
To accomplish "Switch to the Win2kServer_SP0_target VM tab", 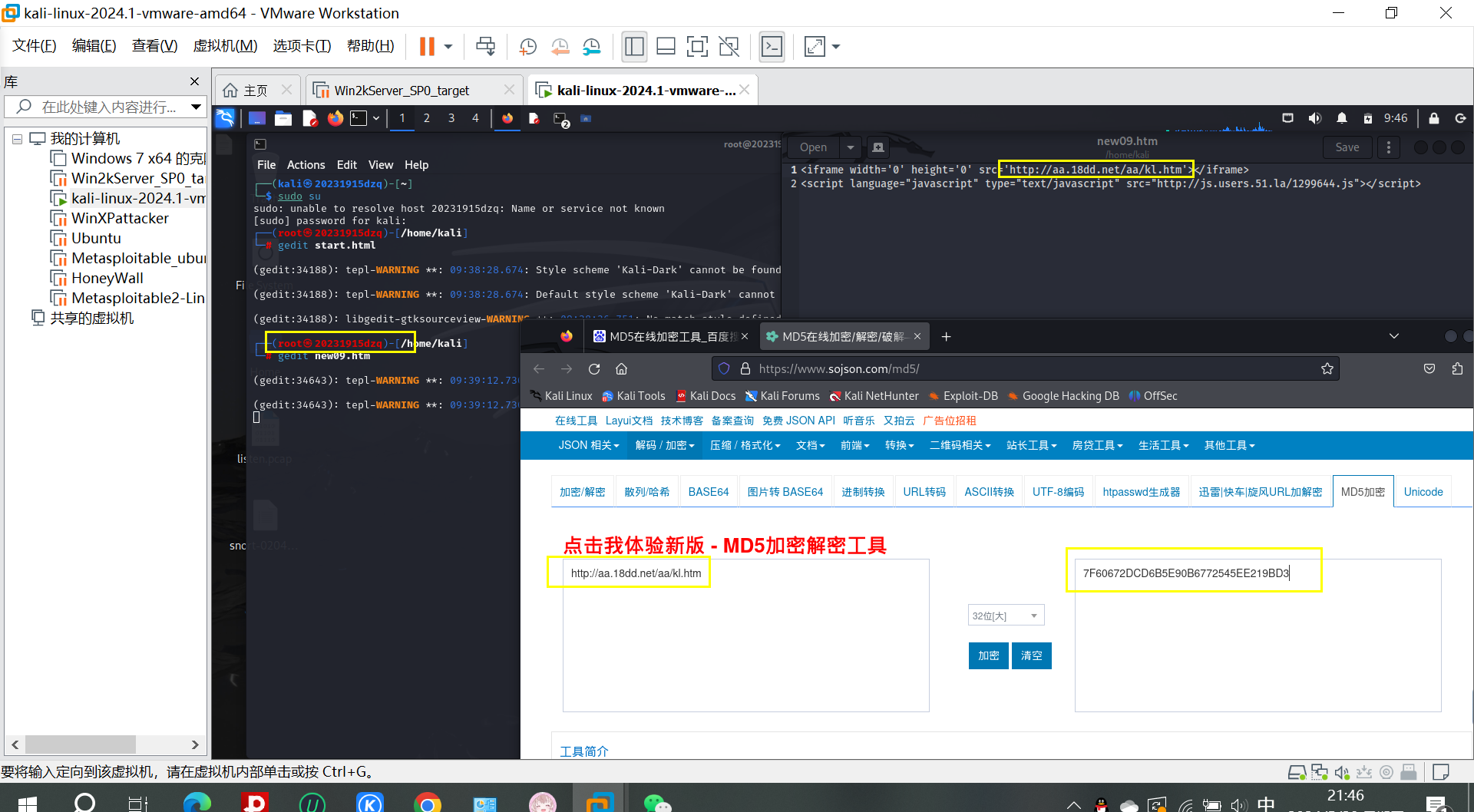I will tap(414, 91).
